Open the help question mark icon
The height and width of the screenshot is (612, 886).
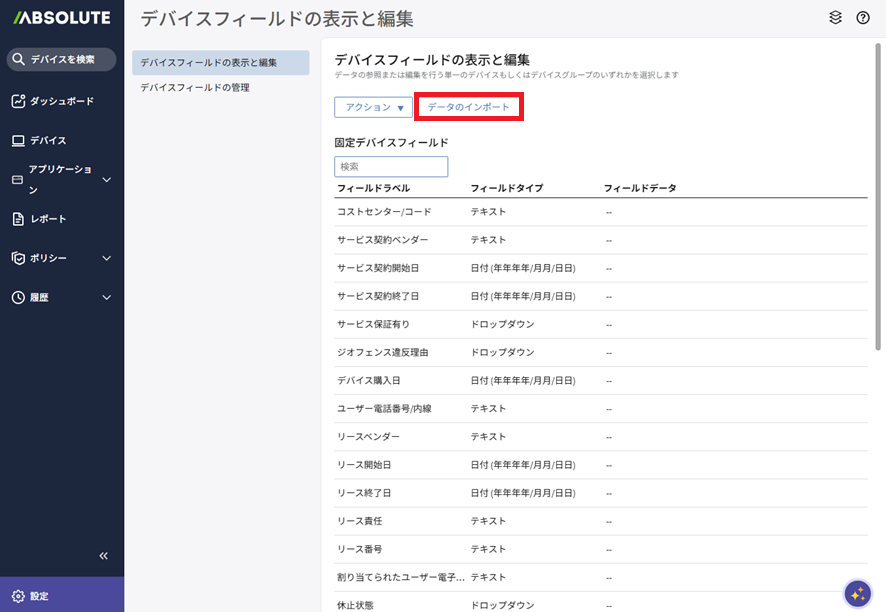(x=863, y=18)
